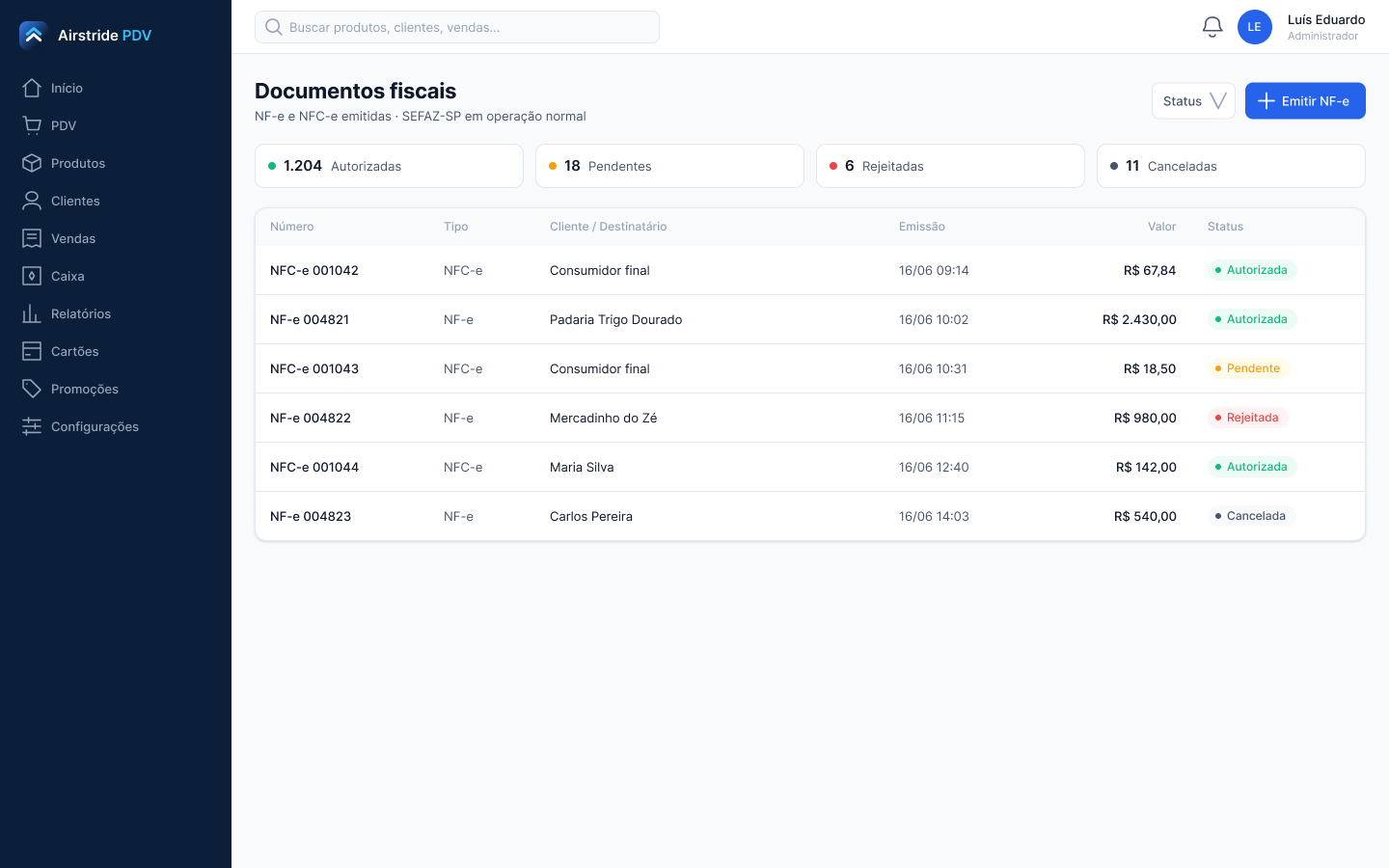This screenshot has width=1389, height=868.
Task: Filter by the Rejeitadas summary card
Action: tap(950, 166)
